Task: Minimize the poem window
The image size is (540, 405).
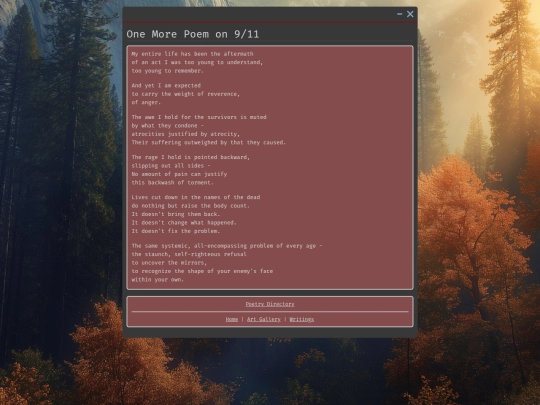Action: coord(399,14)
